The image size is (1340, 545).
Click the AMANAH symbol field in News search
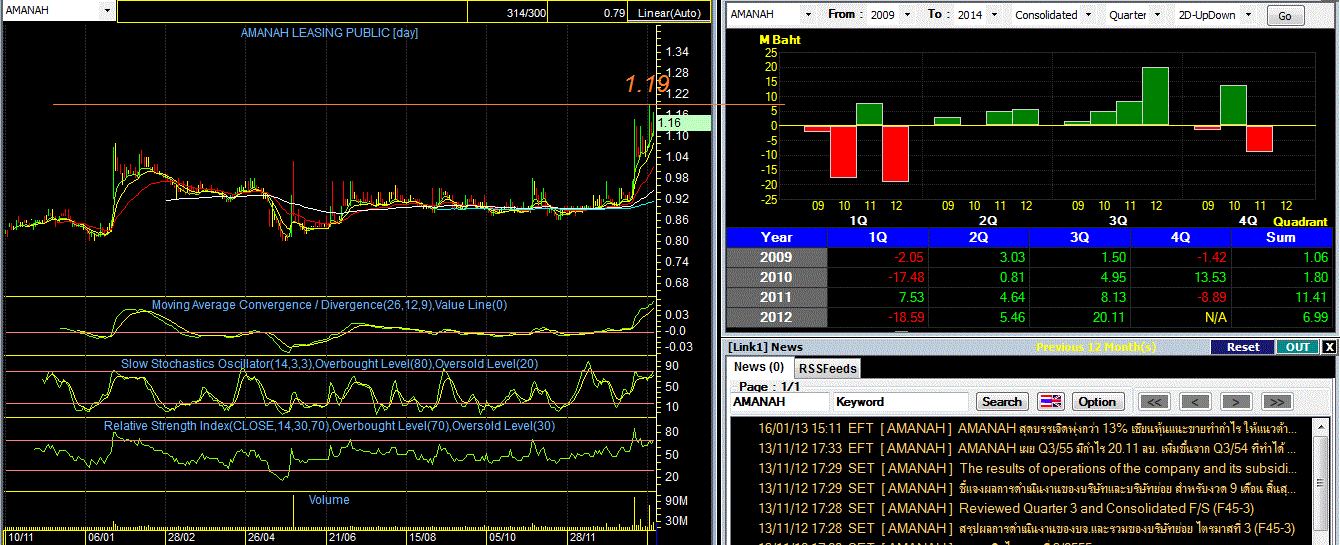coord(779,401)
